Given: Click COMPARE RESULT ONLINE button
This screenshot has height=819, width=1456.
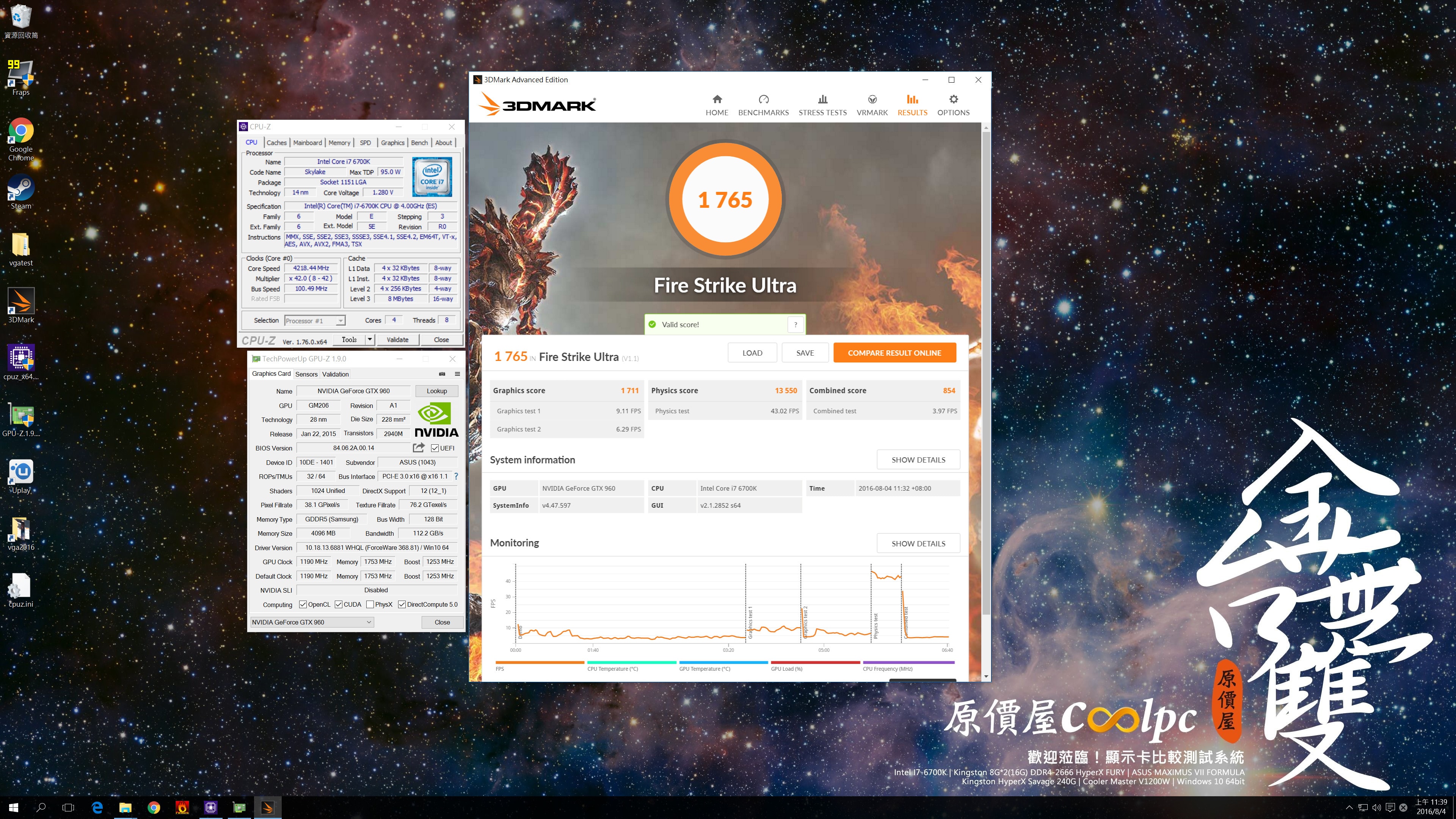Looking at the screenshot, I should [894, 353].
